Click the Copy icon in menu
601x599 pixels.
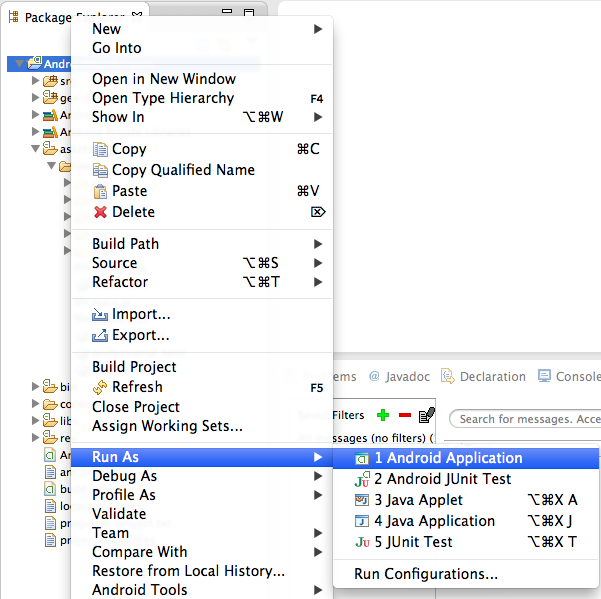coord(100,149)
